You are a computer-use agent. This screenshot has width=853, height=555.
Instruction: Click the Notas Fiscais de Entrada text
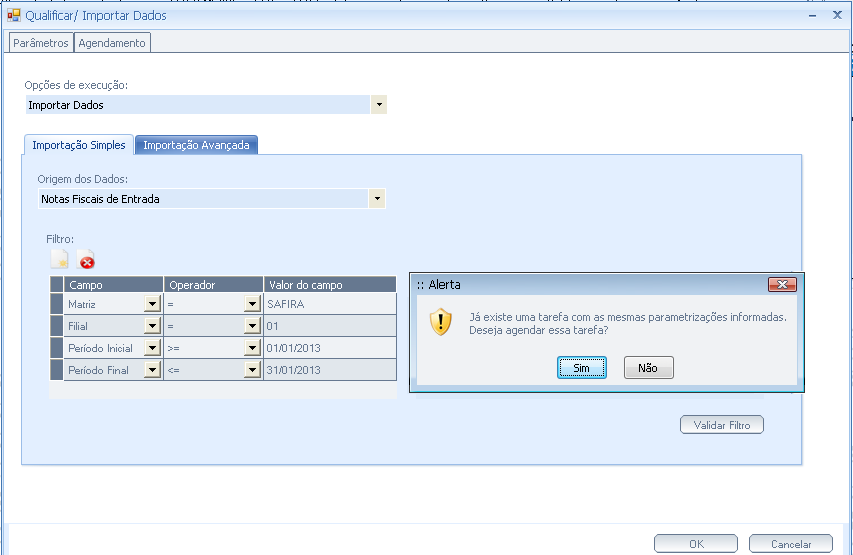[100, 199]
